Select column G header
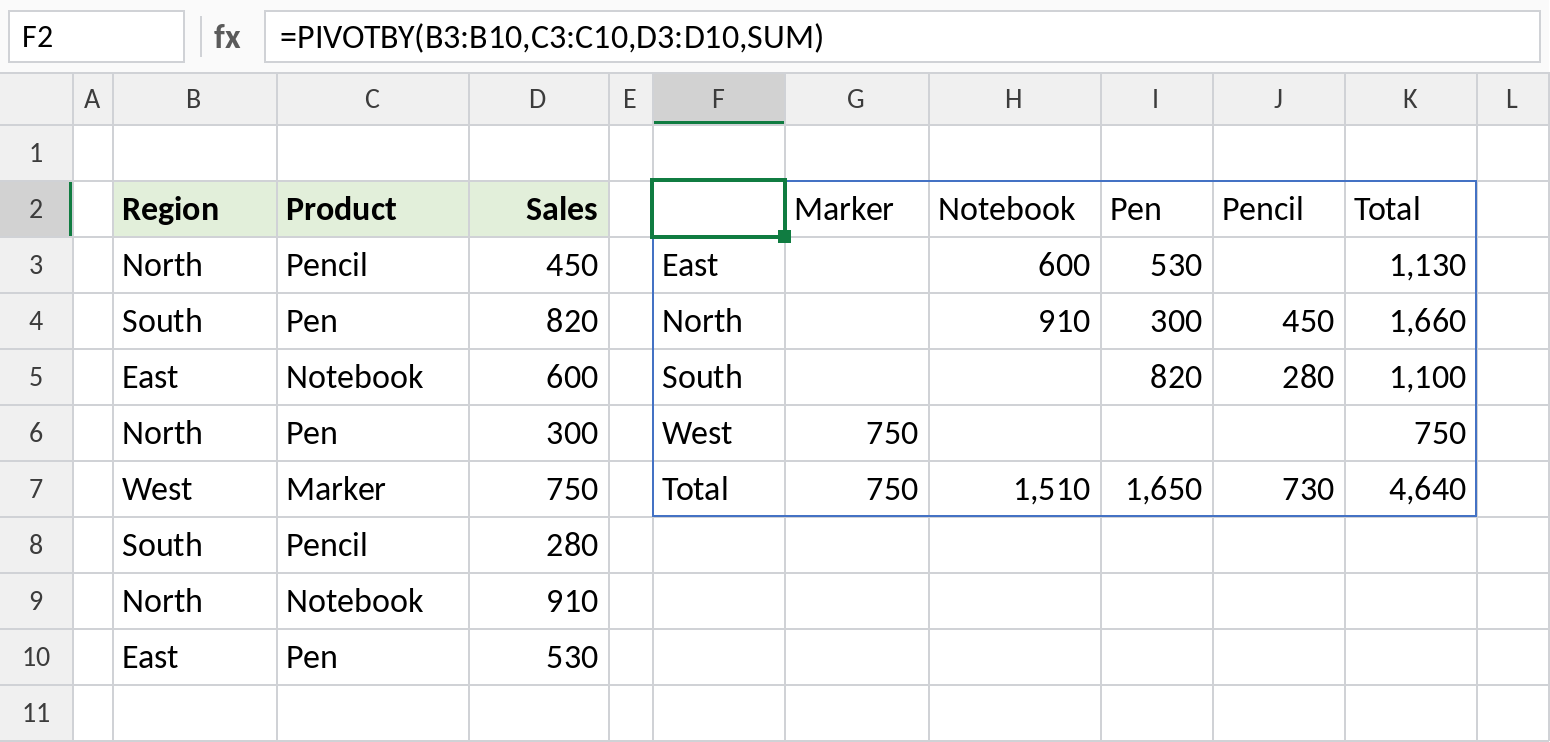The height and width of the screenshot is (742, 1550). 857,99
